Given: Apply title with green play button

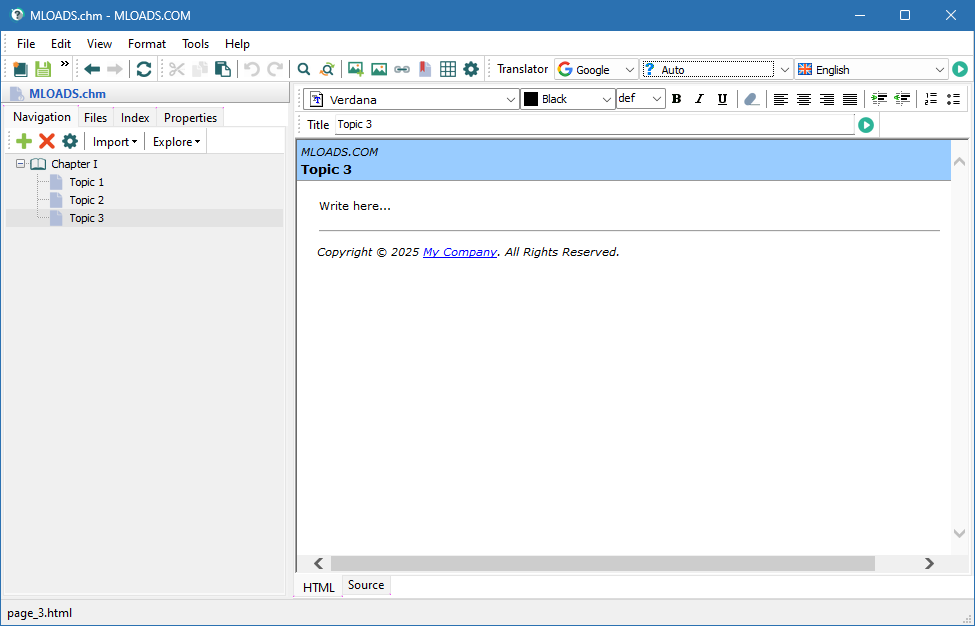Looking at the screenshot, I should tap(866, 125).
